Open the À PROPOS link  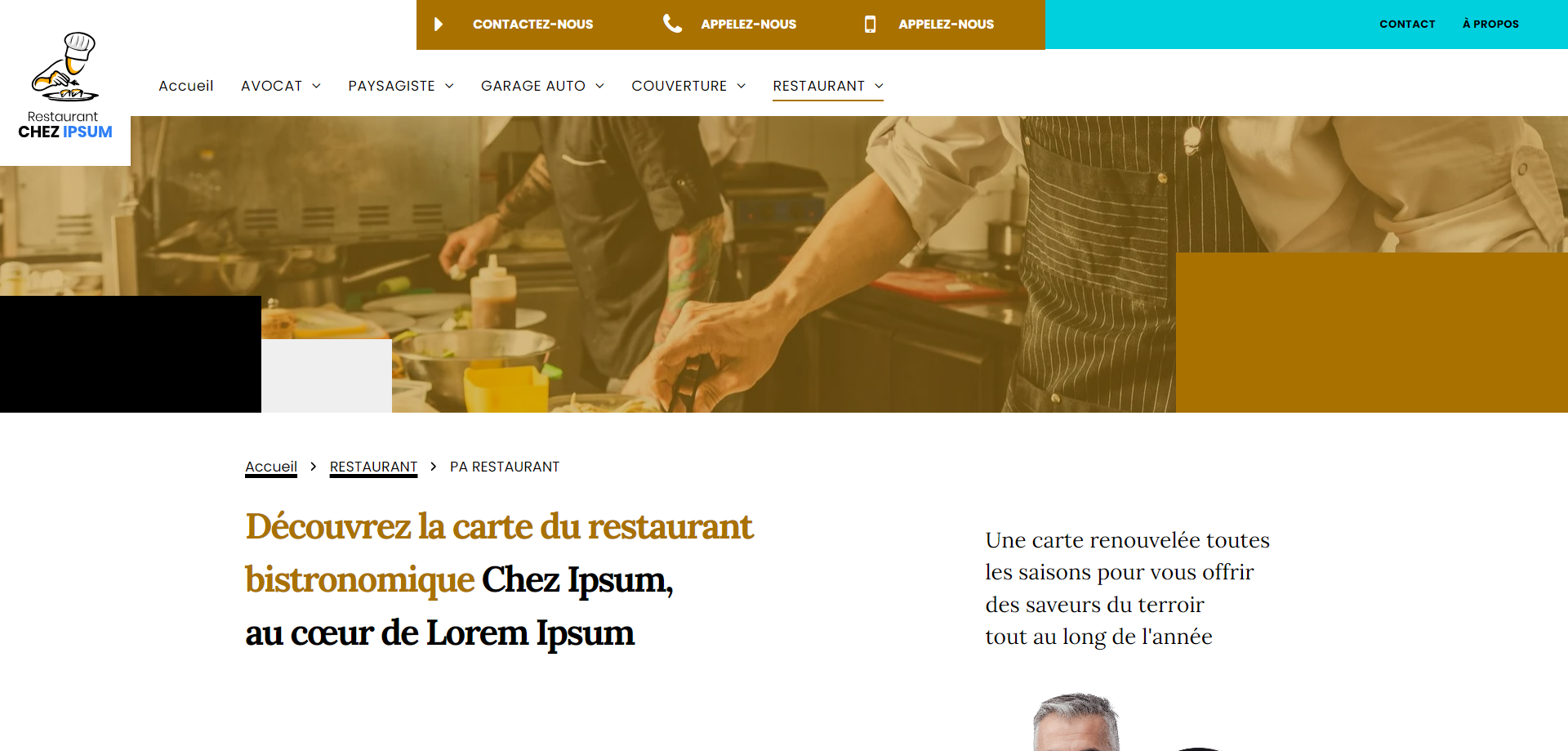pos(1490,25)
